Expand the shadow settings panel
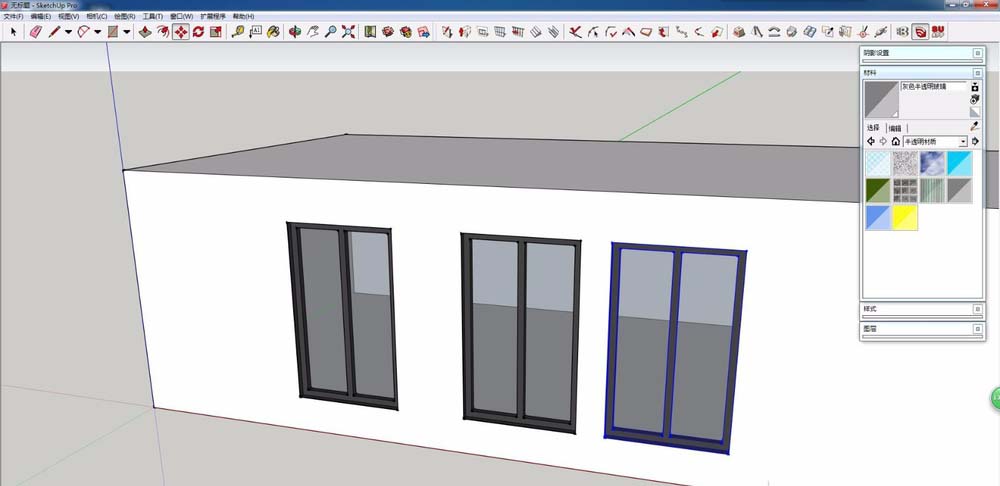 pos(978,53)
